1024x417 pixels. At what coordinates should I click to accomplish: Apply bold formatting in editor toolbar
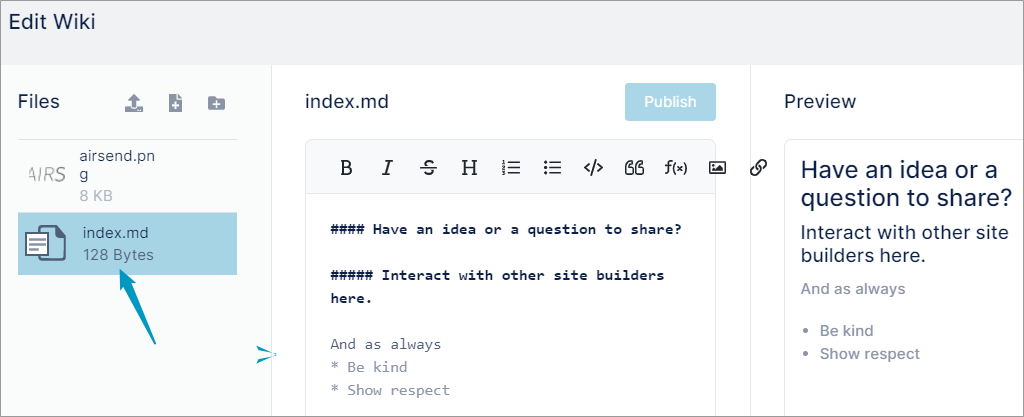pos(347,168)
